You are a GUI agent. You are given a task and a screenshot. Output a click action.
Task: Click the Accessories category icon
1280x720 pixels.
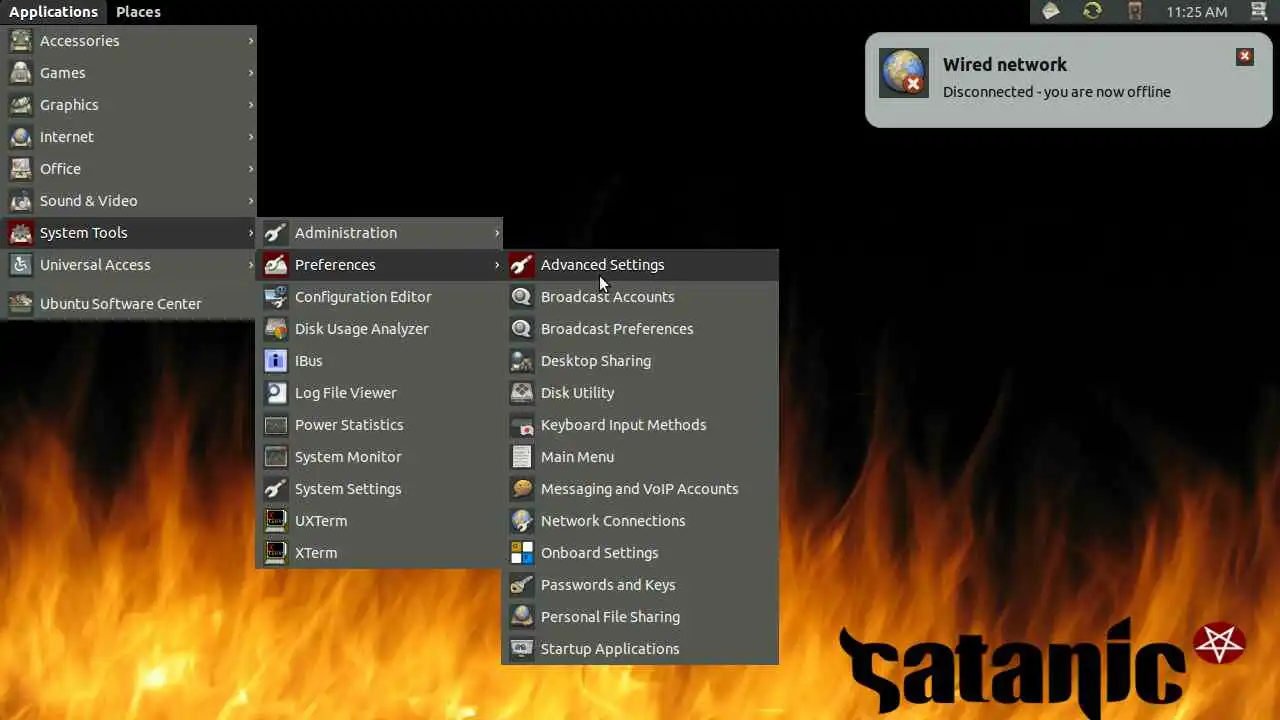click(21, 41)
